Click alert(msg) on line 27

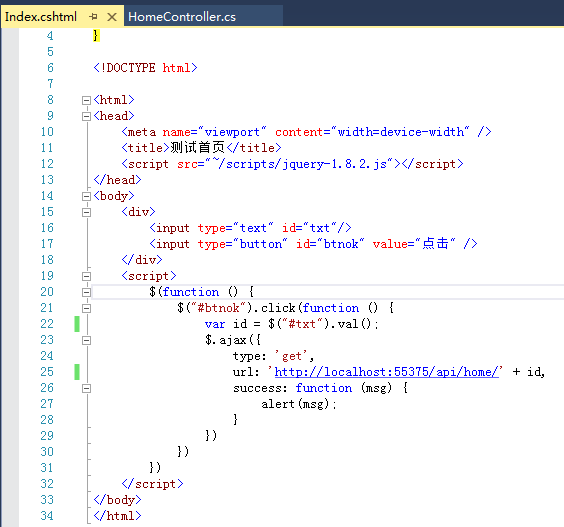pos(295,404)
